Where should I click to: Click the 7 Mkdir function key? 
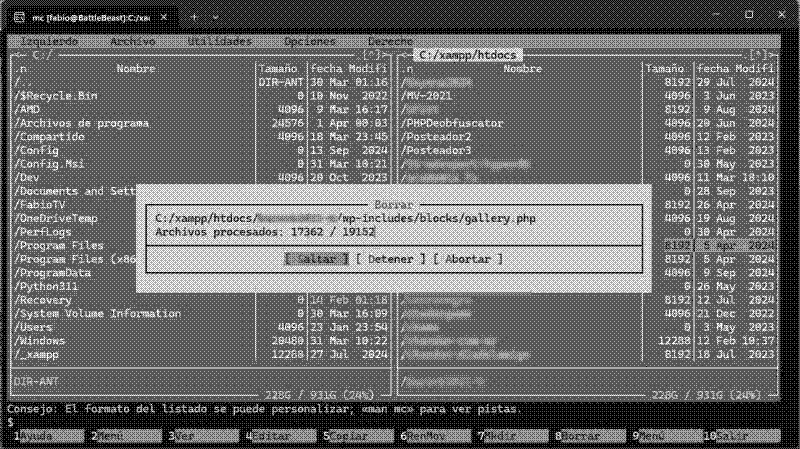pos(513,436)
